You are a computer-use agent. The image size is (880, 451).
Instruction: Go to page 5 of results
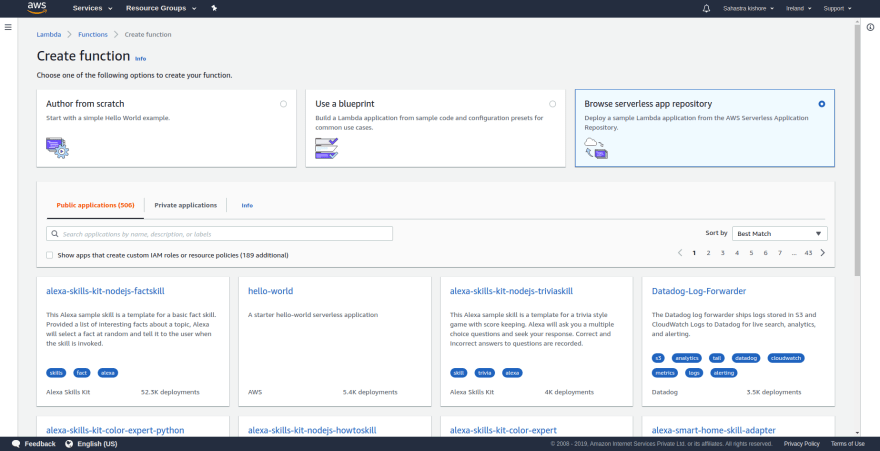click(x=751, y=253)
